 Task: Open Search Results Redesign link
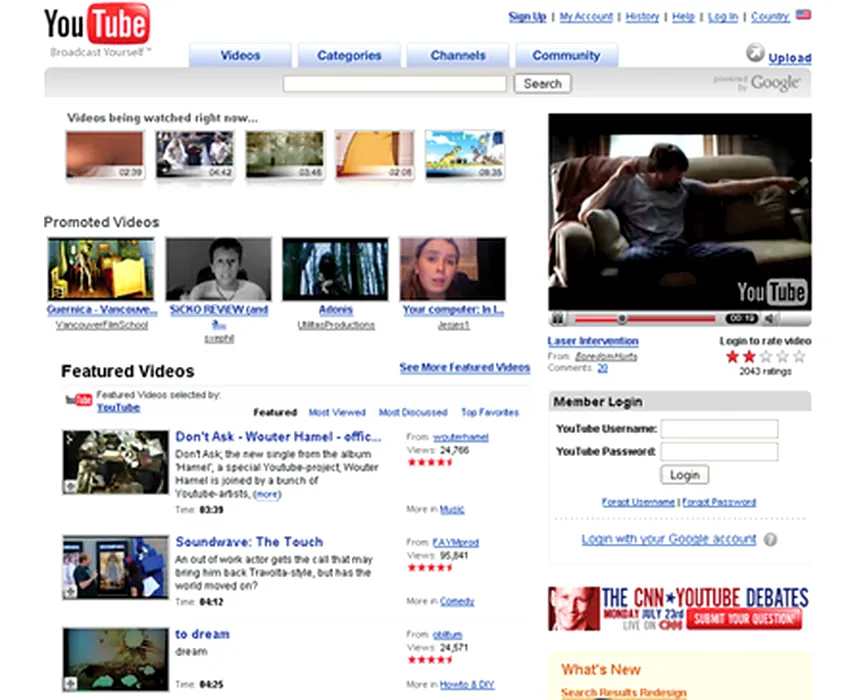(x=624, y=692)
